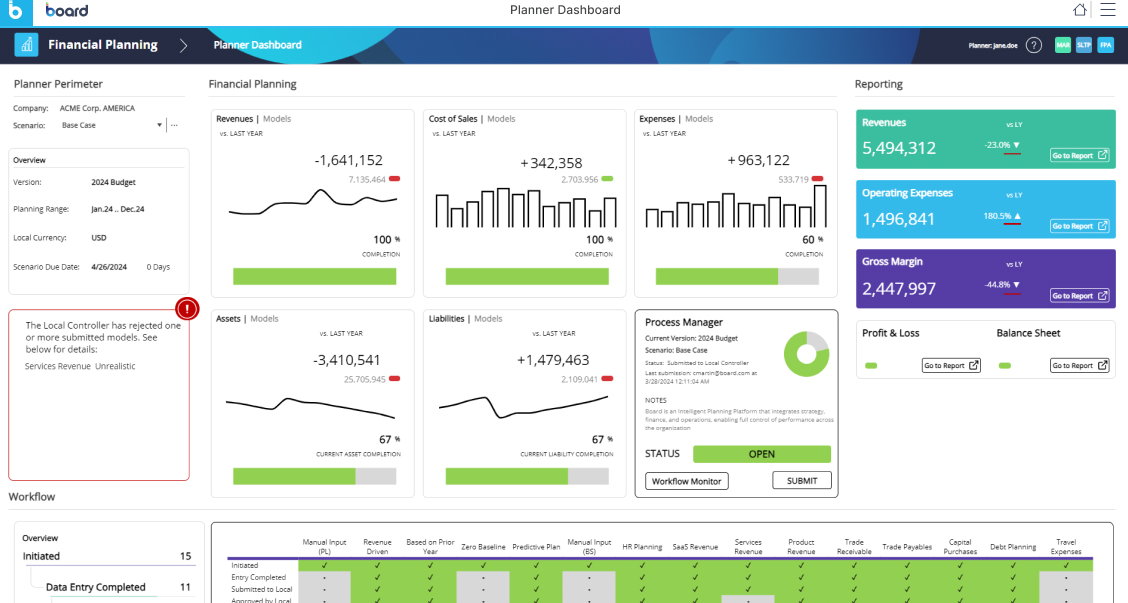Open the scenario ellipsis options menu
The image size is (1128, 603).
click(173, 123)
